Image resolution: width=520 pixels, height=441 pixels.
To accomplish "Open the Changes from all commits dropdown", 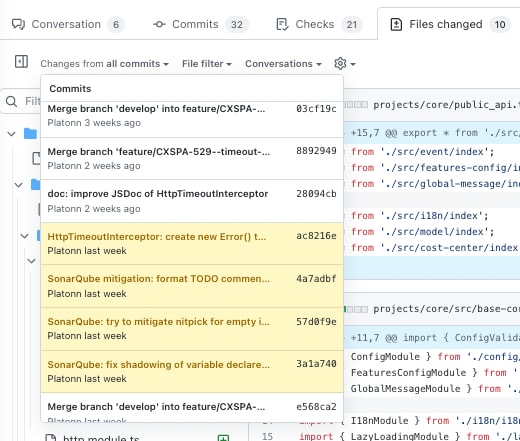I will 104,64.
